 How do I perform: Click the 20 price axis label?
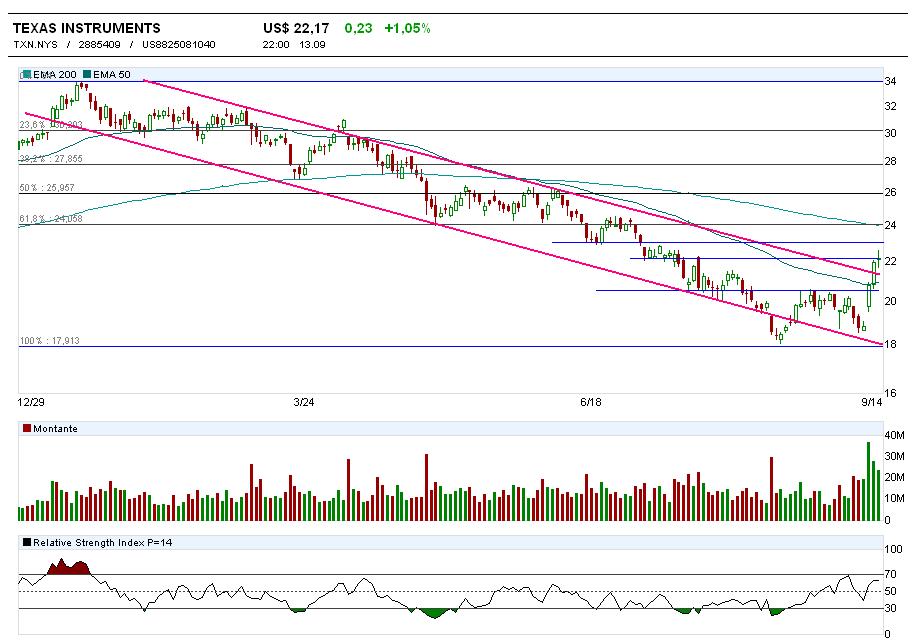tap(890, 301)
